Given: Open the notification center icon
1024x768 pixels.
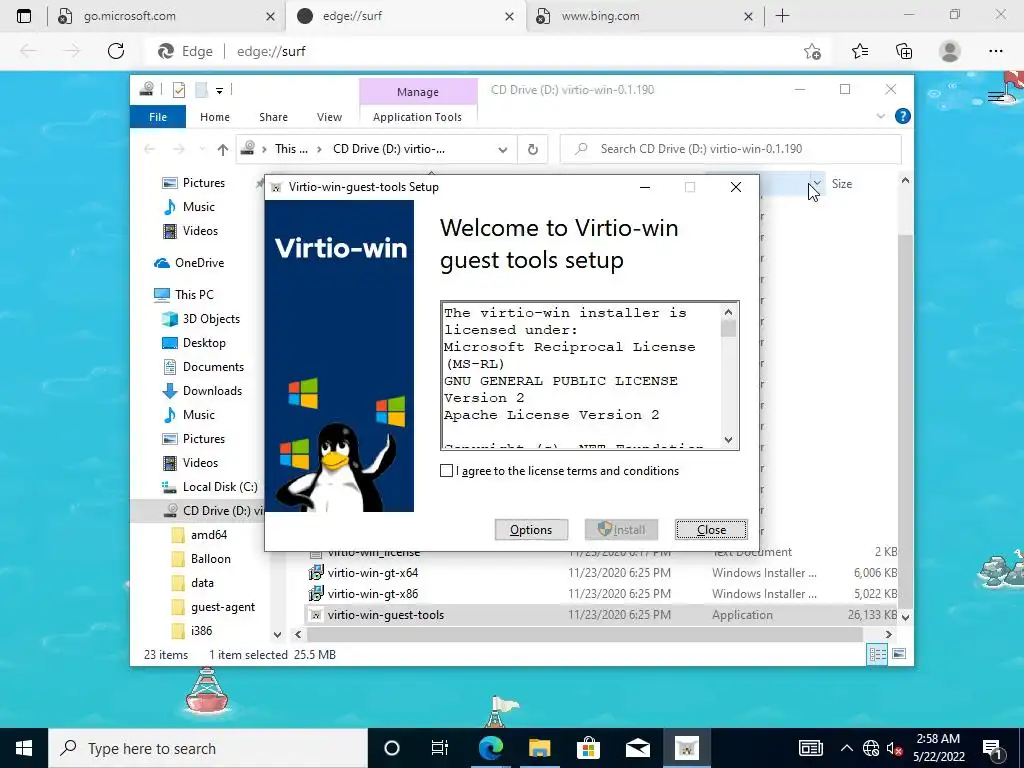Looking at the screenshot, I should (993, 748).
